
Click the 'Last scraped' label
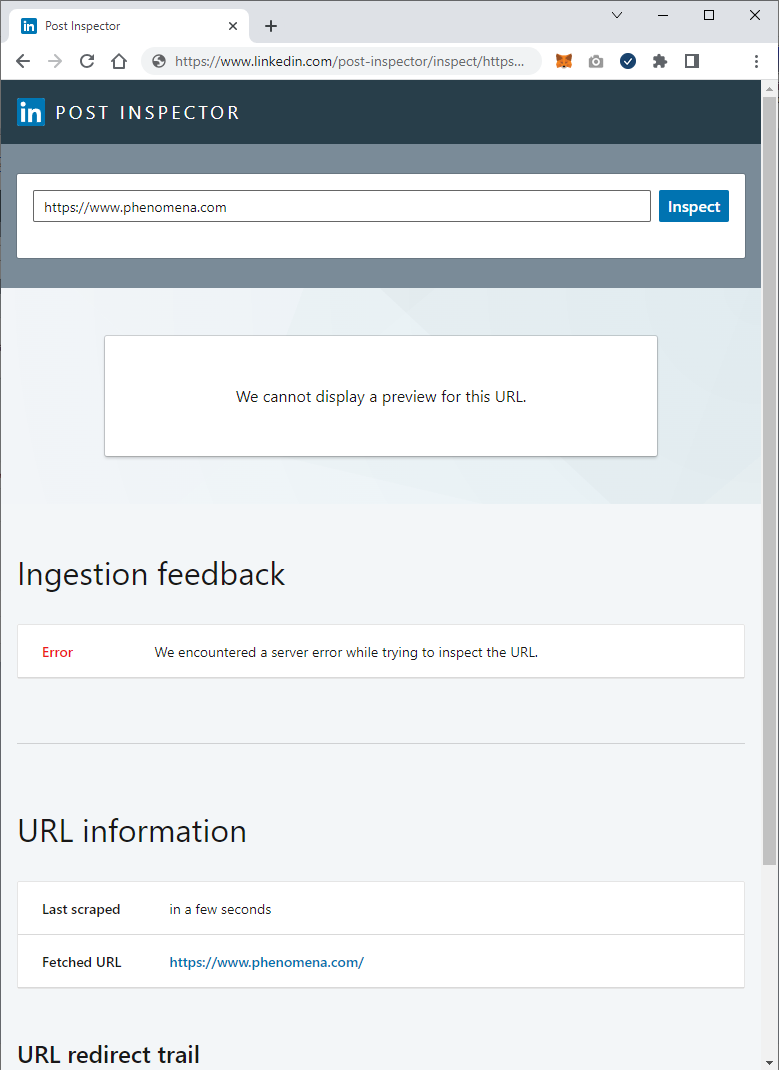tap(81, 910)
